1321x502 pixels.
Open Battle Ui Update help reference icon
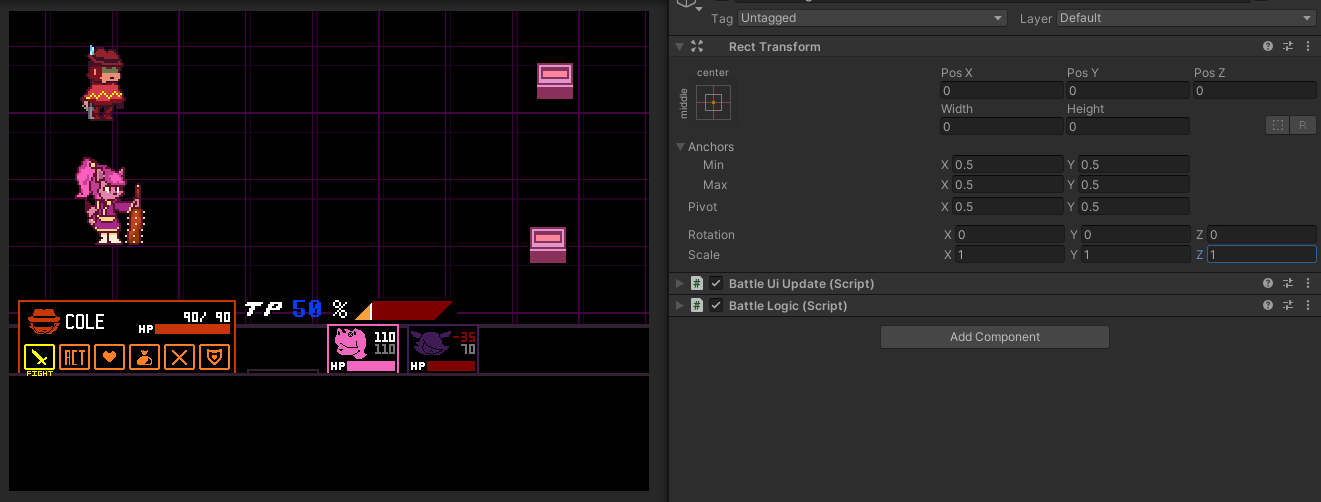[x=1268, y=284]
